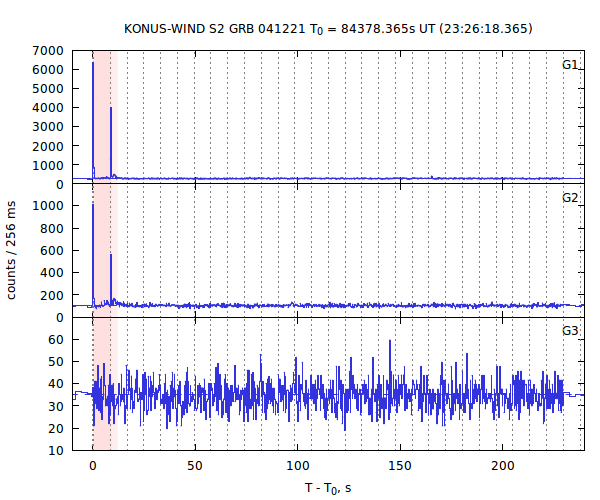This screenshot has height=500, width=600.
Task: Click the G1 y-axis tick label 6000
Action: [48, 70]
